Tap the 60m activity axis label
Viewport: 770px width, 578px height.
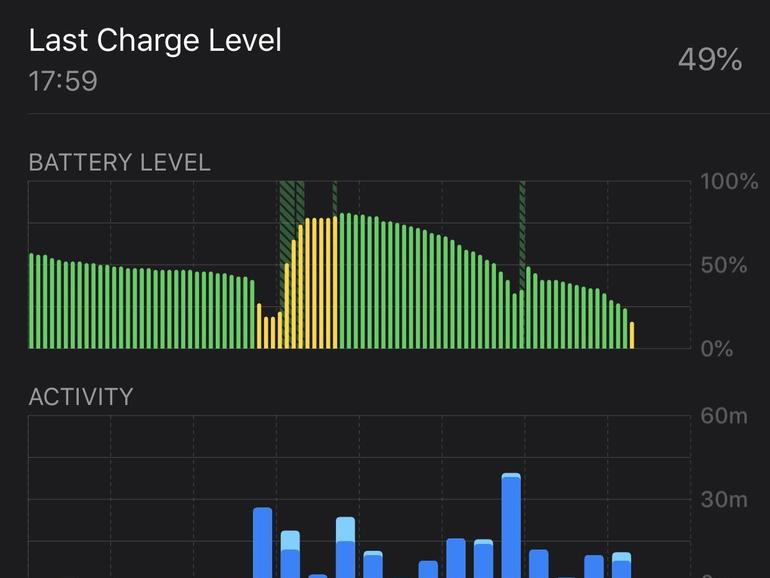(x=723, y=416)
